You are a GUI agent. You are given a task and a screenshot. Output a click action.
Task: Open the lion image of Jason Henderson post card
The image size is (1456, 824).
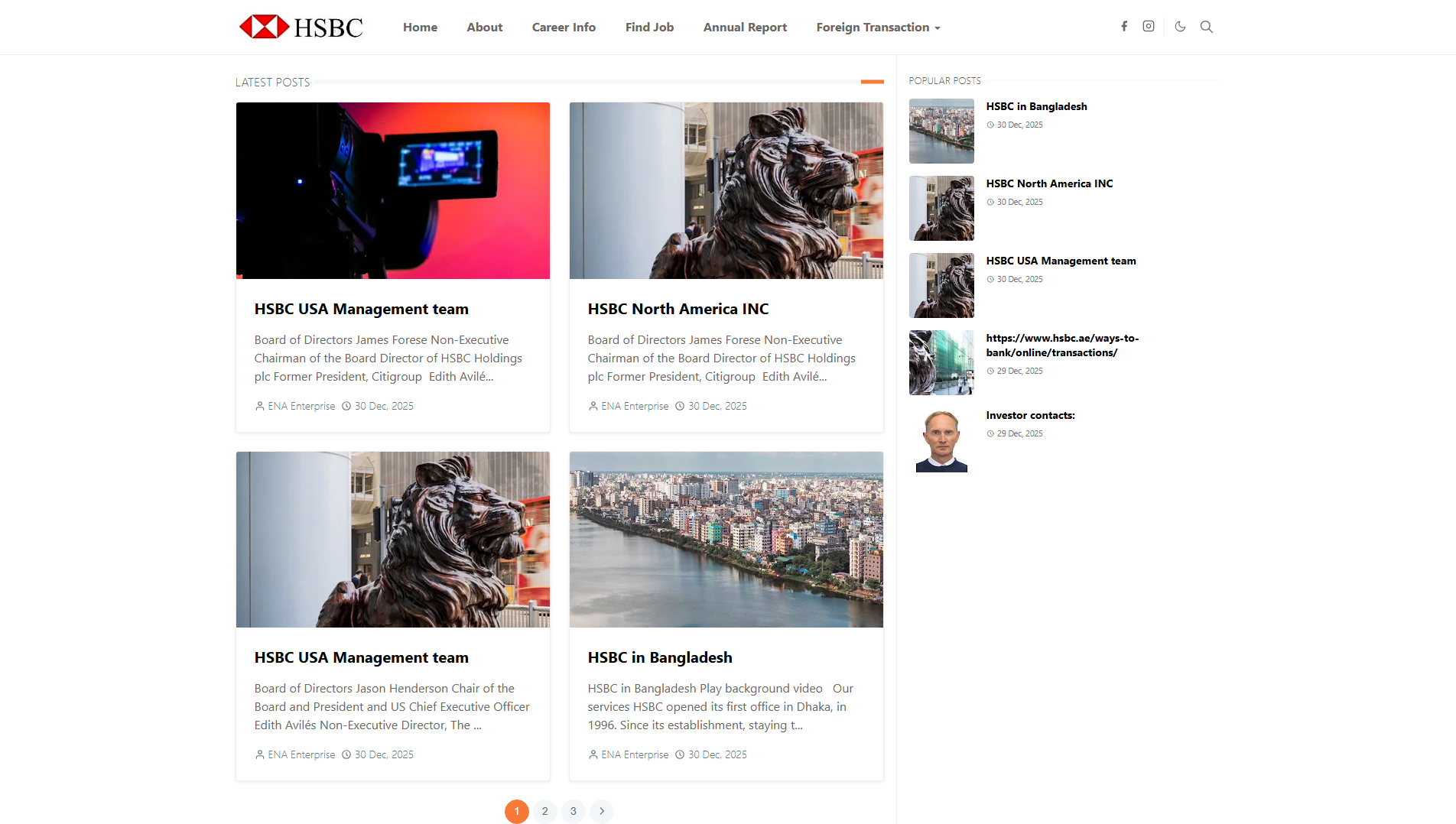(393, 540)
